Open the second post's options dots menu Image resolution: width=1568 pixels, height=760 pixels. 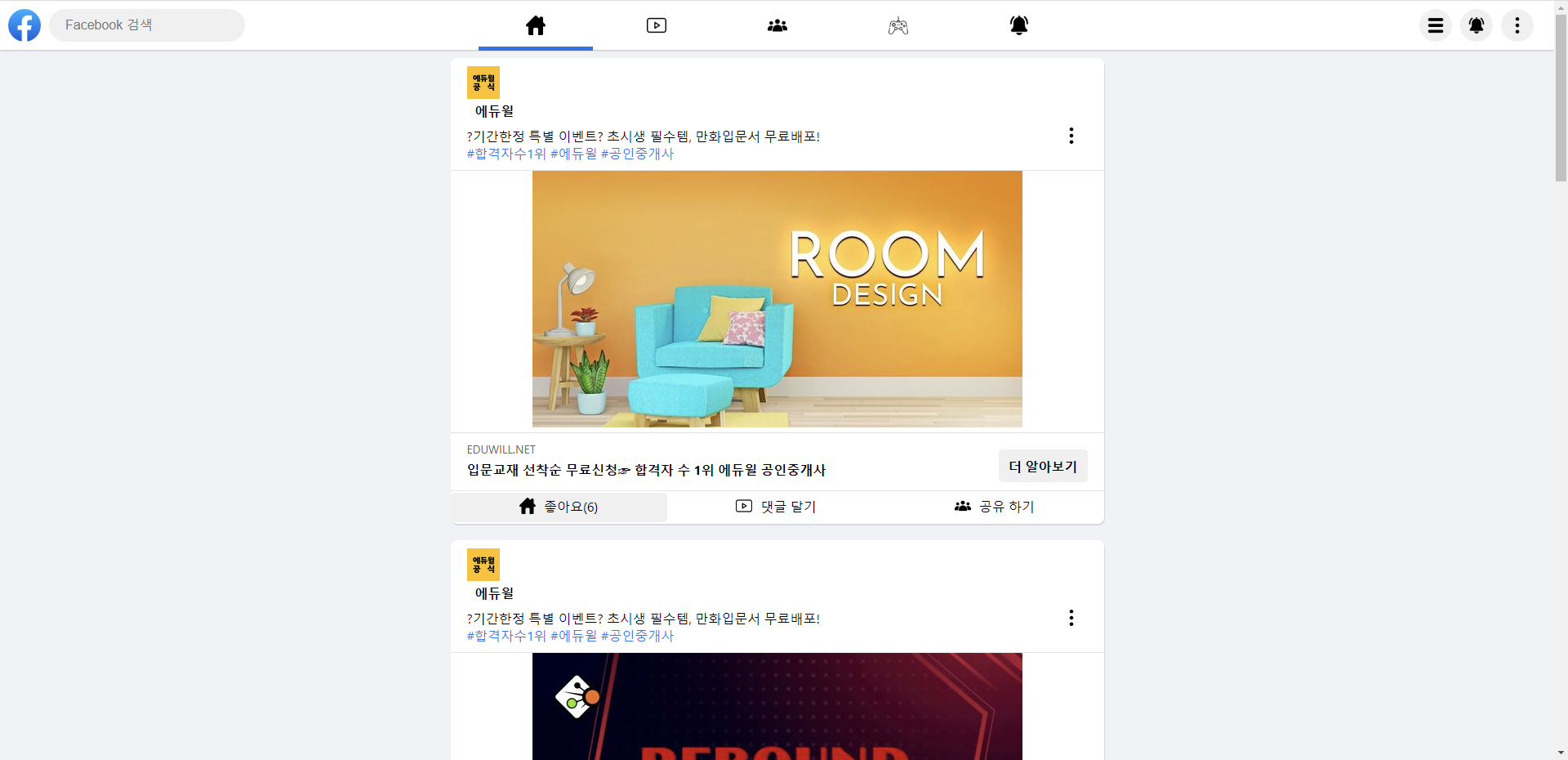click(1071, 618)
